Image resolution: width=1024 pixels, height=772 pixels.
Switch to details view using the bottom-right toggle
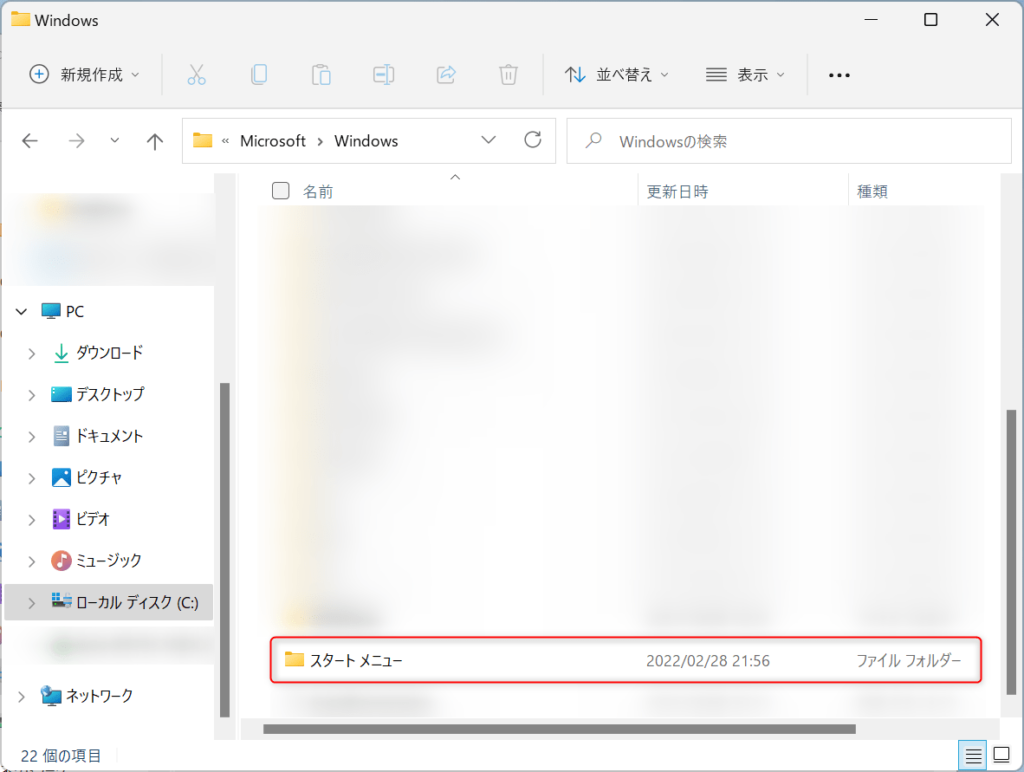(971, 755)
